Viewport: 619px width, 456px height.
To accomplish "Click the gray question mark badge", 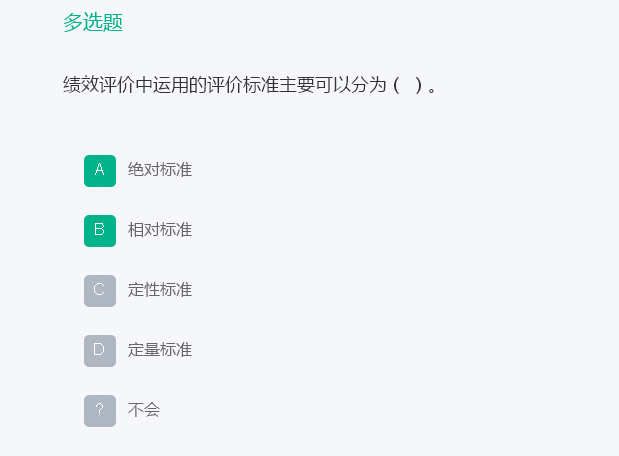I will click(100, 411).
